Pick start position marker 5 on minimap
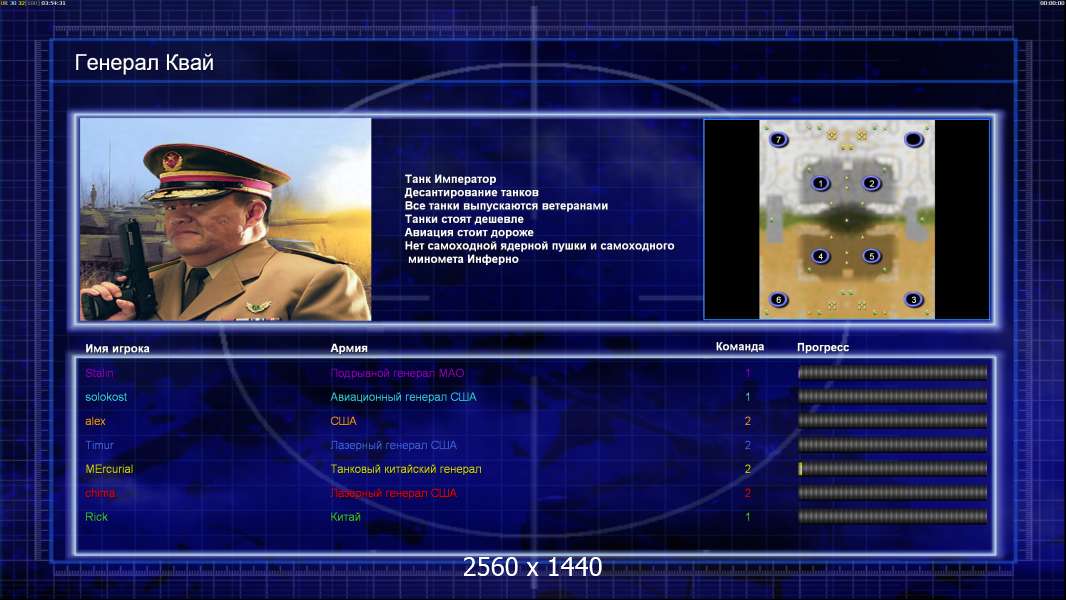Image resolution: width=1066 pixels, height=600 pixels. tap(872, 257)
